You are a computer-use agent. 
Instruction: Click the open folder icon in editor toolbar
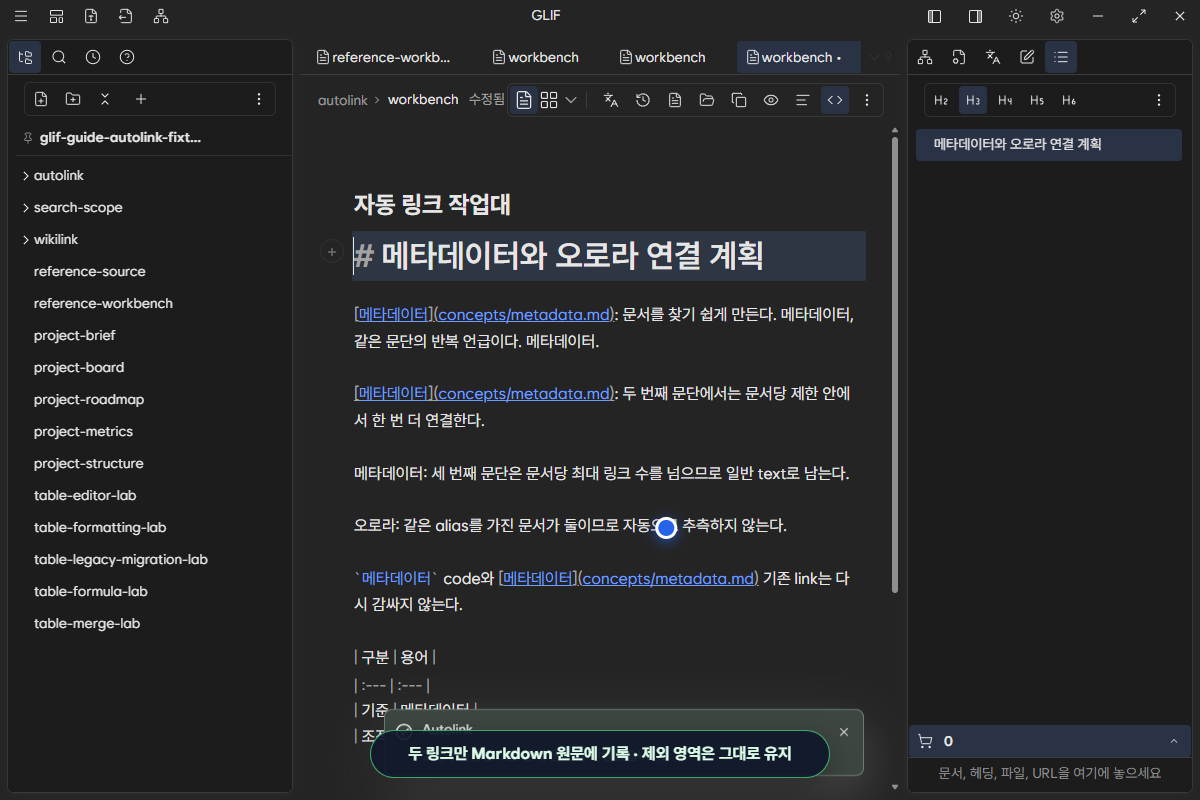[707, 100]
